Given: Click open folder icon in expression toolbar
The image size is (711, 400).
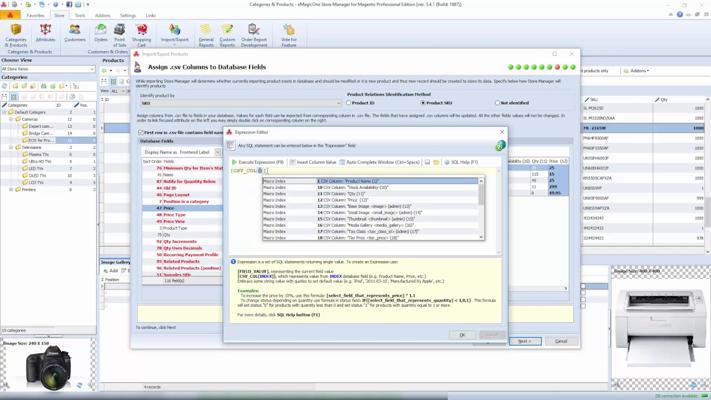Looking at the screenshot, I should pos(436,162).
